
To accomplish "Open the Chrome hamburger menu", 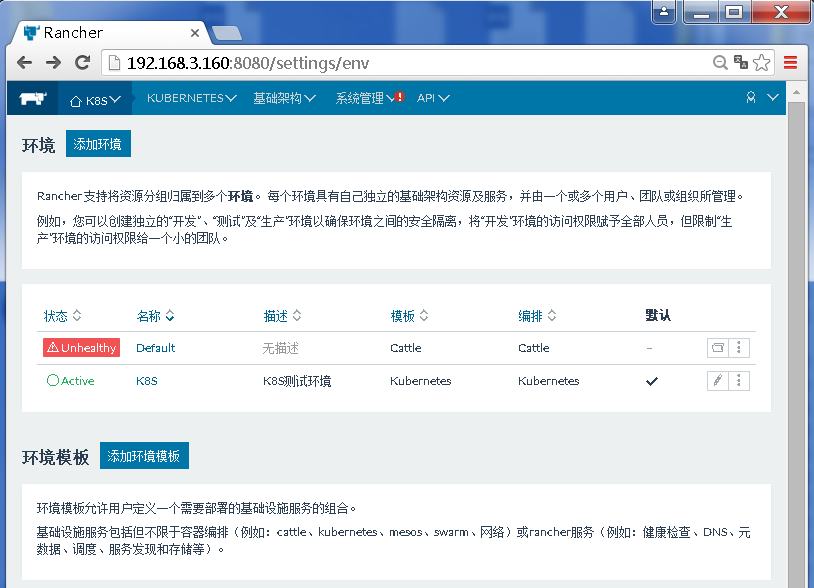I will point(790,63).
